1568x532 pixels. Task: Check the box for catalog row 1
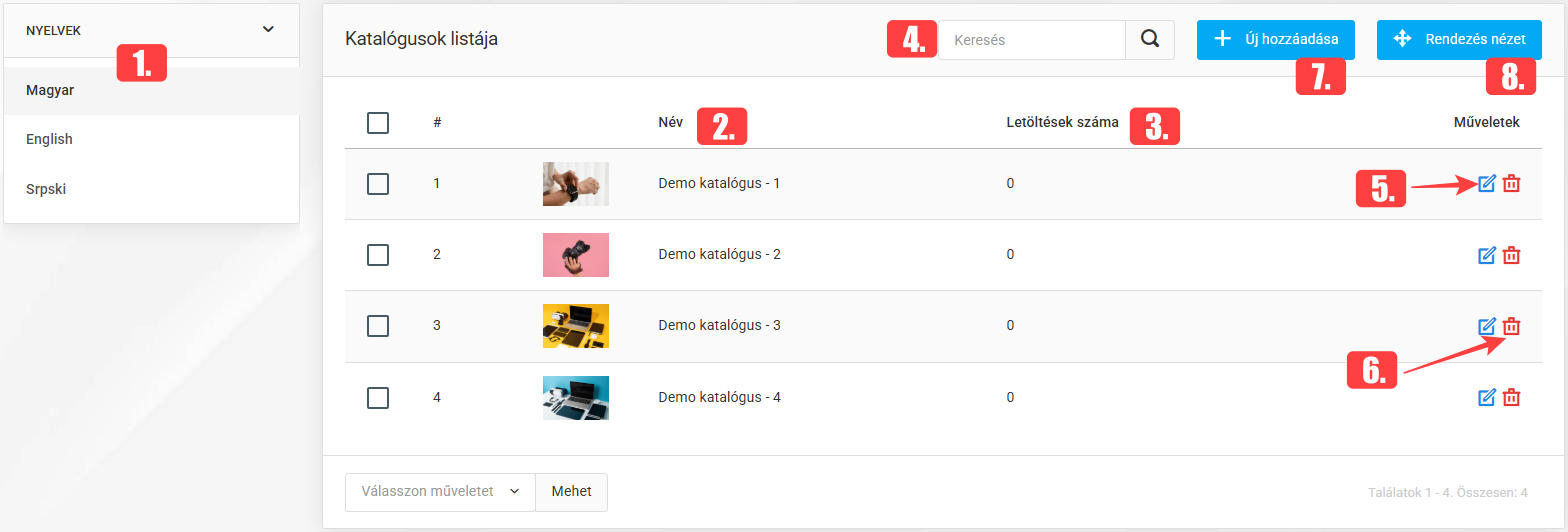(378, 184)
